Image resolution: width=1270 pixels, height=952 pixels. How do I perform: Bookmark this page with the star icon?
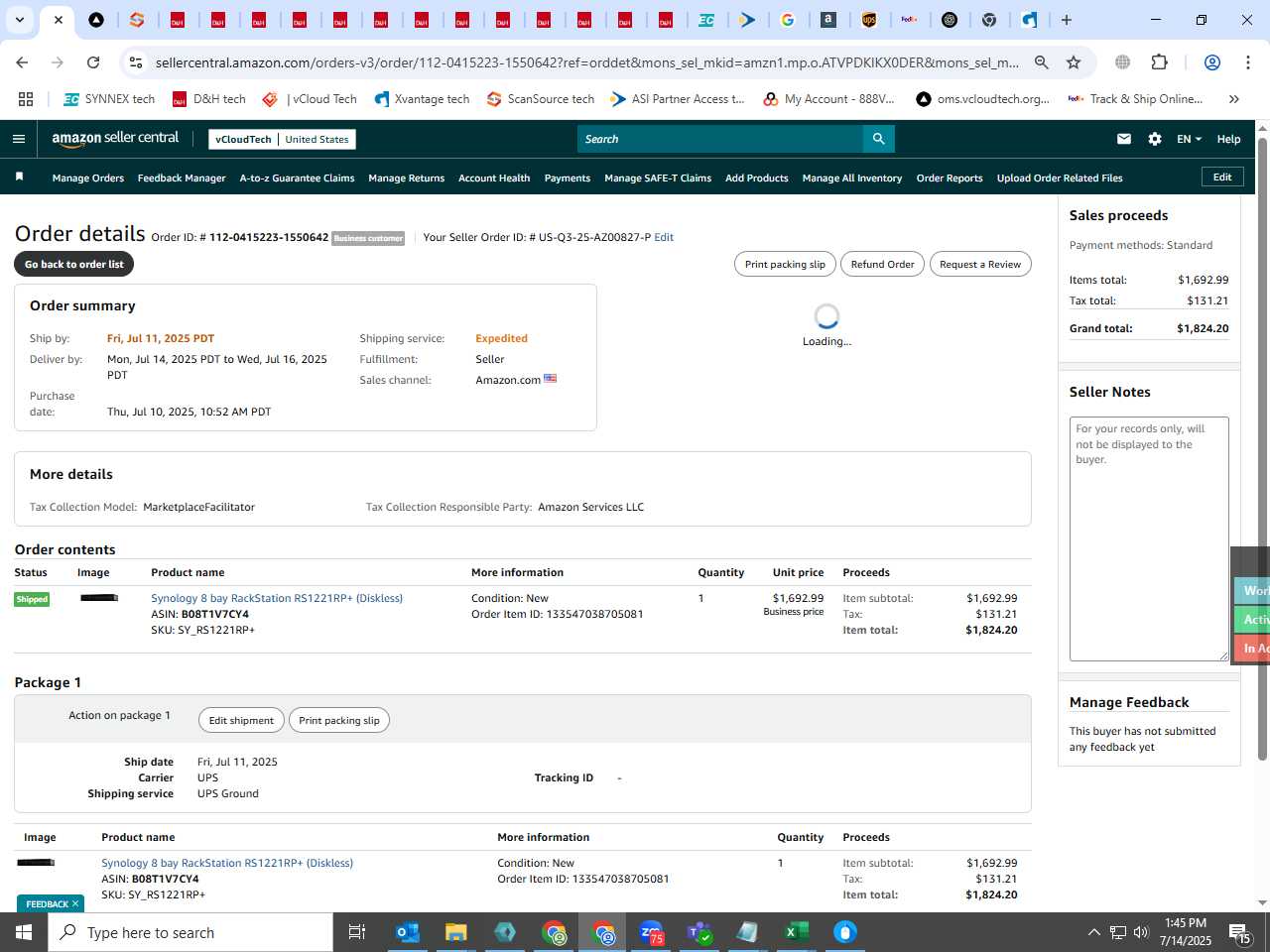point(1074,62)
